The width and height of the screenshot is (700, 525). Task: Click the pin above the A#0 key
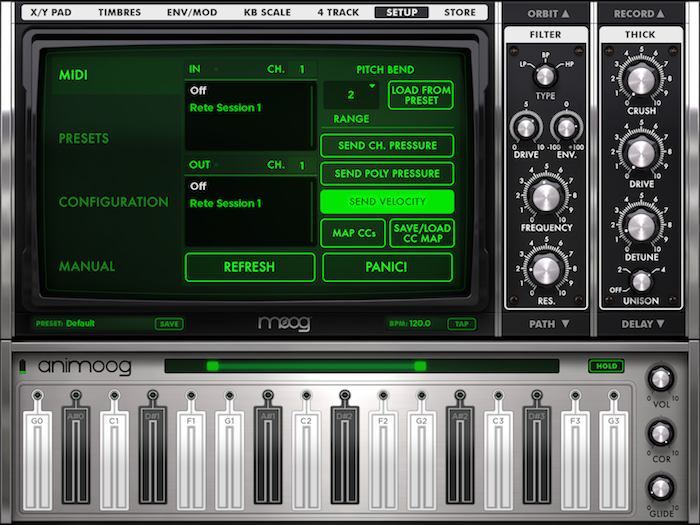point(76,395)
